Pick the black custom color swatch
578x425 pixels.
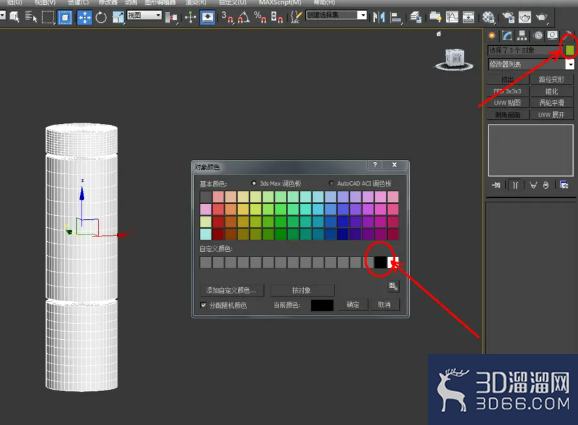click(x=380, y=262)
